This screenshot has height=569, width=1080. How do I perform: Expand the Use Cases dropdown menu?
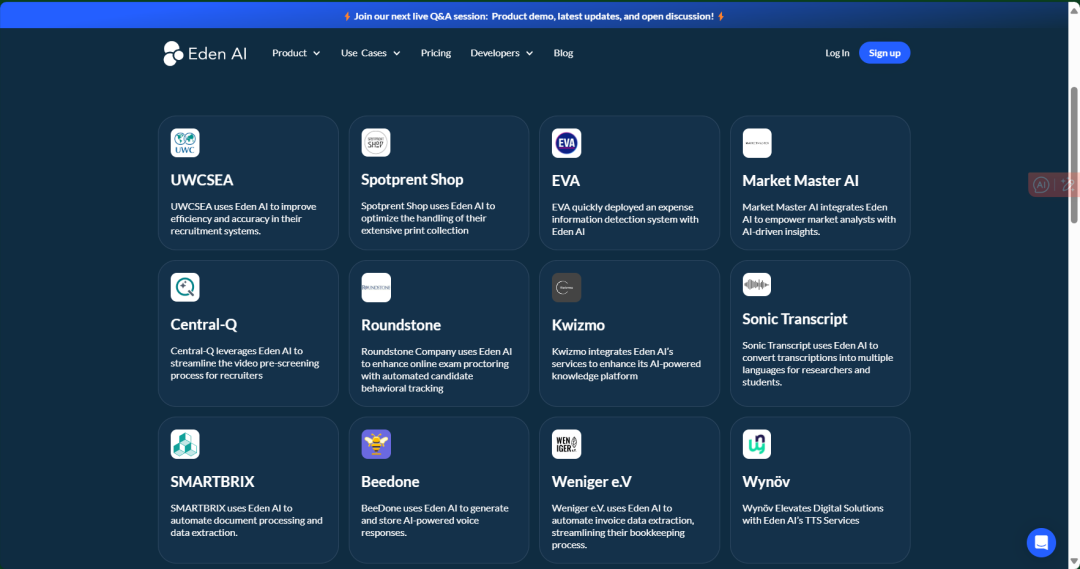[371, 53]
